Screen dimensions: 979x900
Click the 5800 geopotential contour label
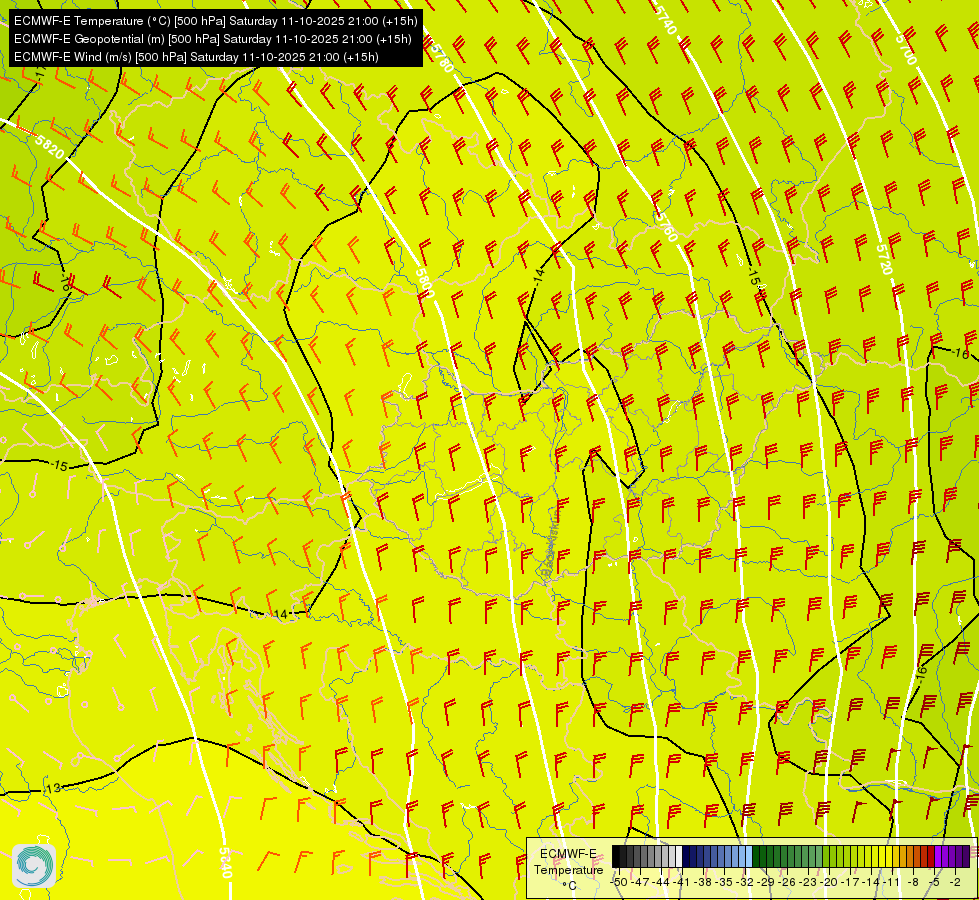pyautogui.click(x=425, y=283)
